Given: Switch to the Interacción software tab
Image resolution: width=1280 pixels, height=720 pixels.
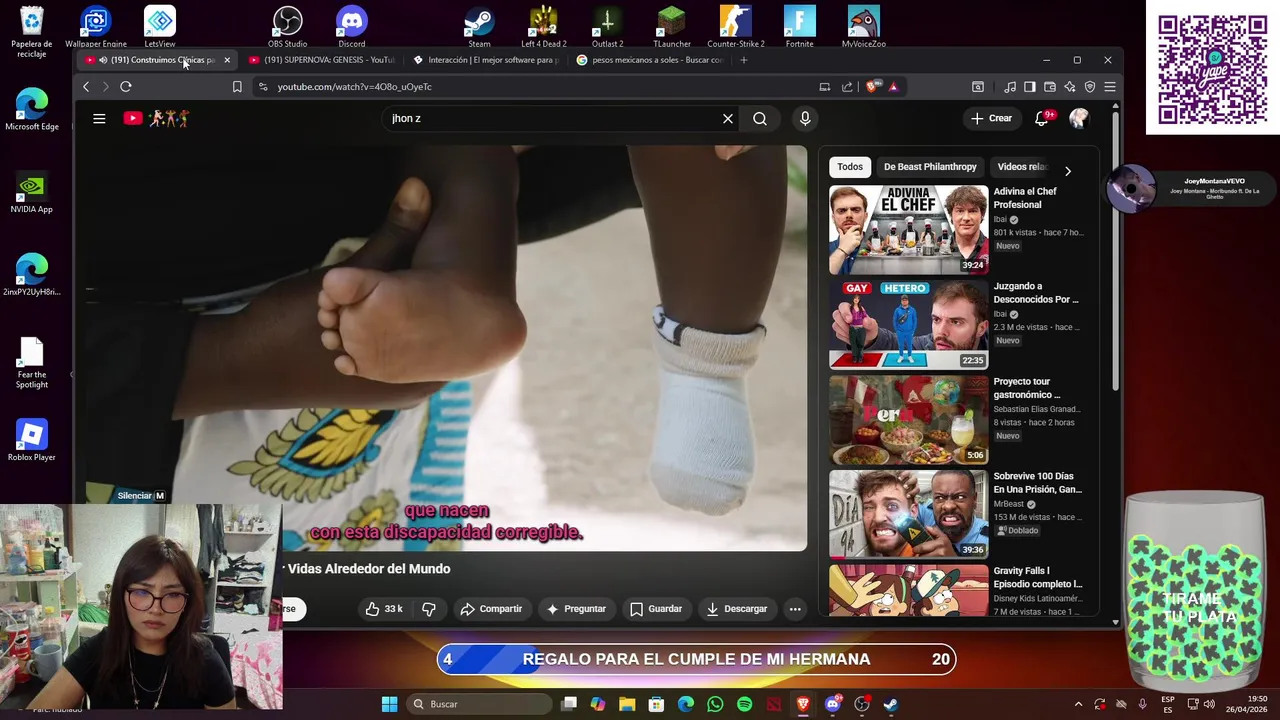Looking at the screenshot, I should point(486,60).
